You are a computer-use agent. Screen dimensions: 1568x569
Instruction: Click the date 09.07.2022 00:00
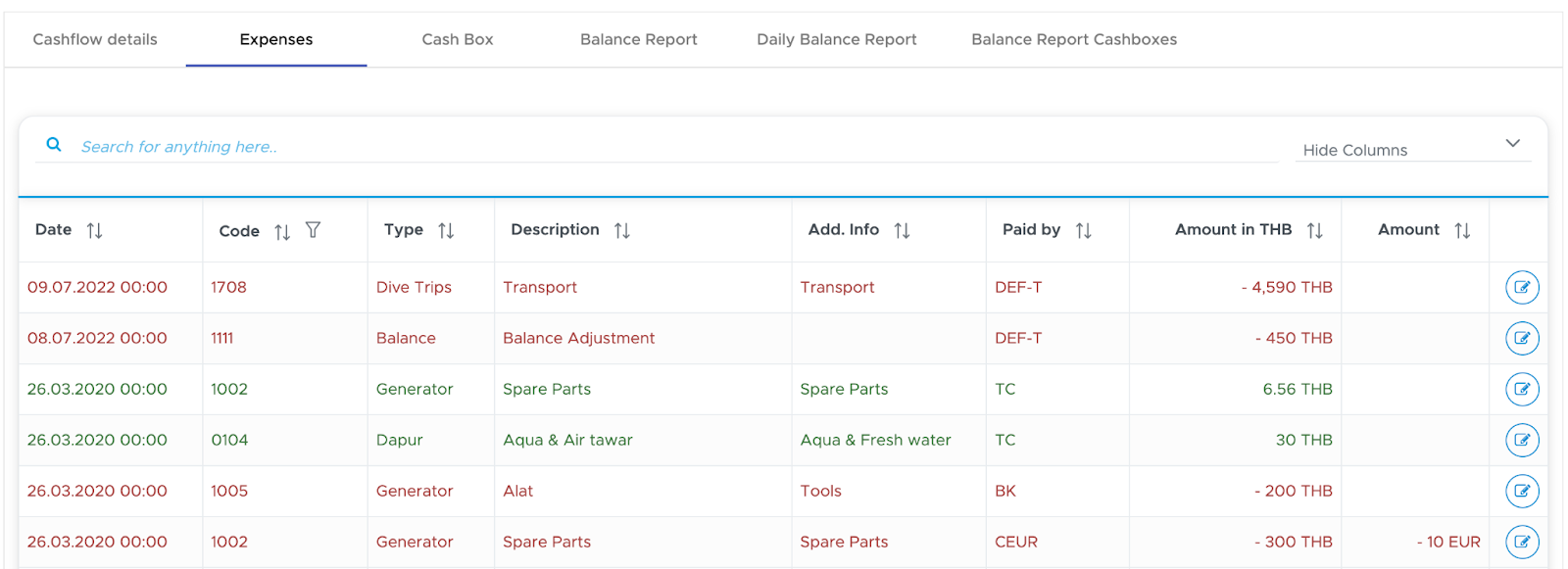(x=97, y=287)
